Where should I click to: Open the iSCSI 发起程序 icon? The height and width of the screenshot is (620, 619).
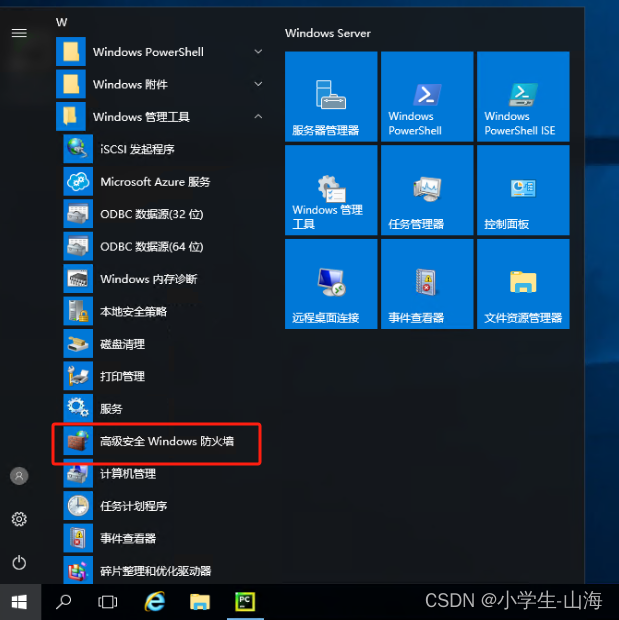[x=78, y=149]
